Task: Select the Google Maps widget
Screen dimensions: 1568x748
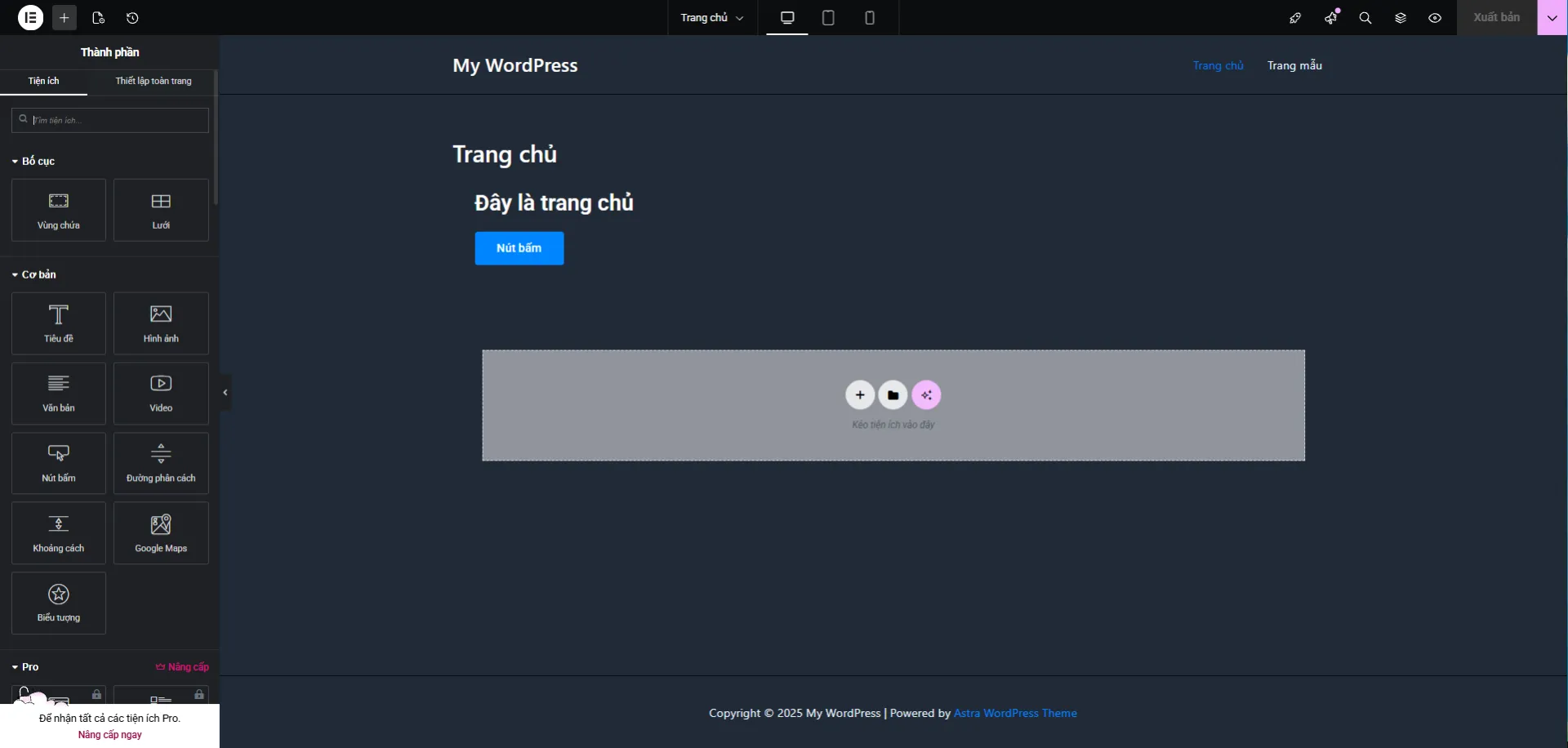Action: click(161, 533)
